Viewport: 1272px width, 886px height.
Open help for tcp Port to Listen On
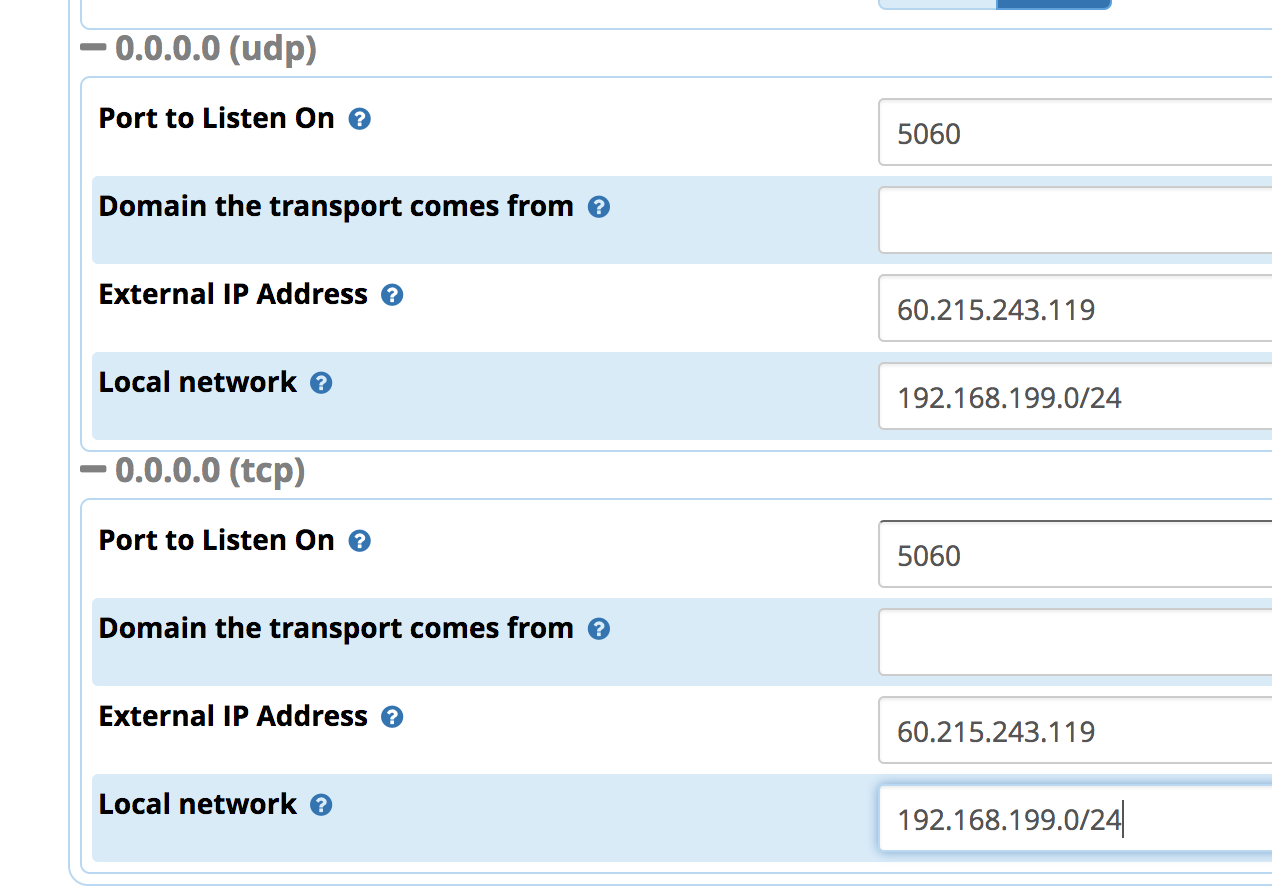360,541
